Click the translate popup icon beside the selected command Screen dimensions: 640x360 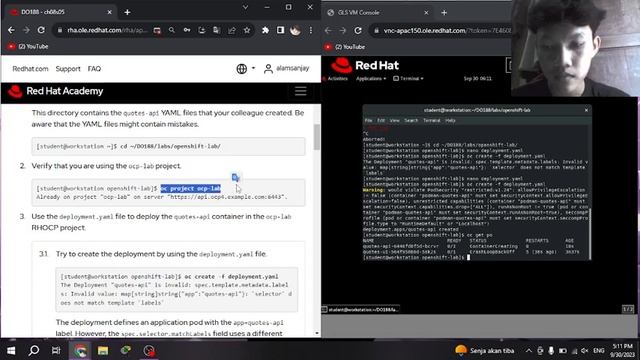tap(236, 177)
